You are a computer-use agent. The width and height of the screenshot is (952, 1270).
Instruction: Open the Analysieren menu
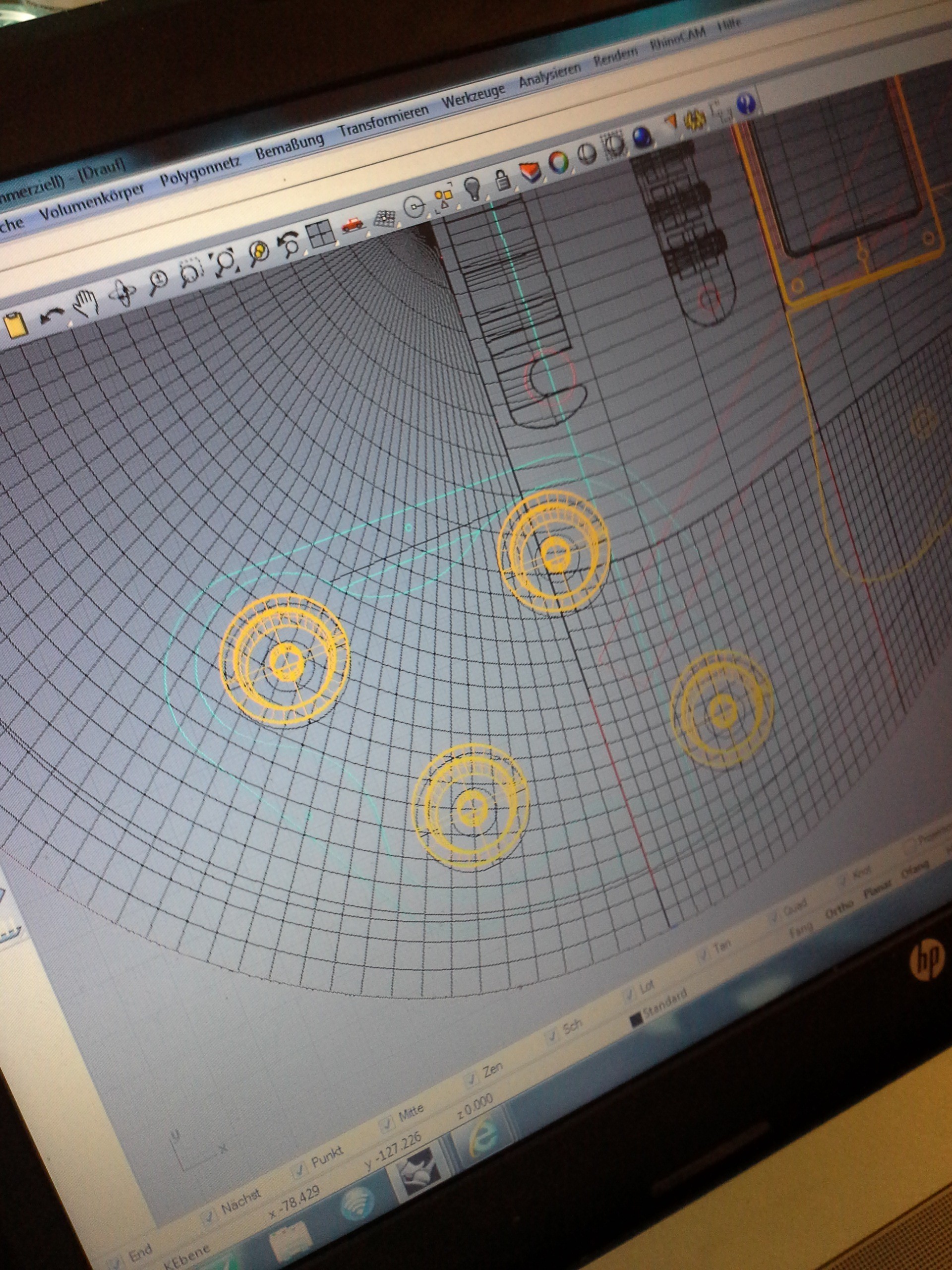(550, 75)
